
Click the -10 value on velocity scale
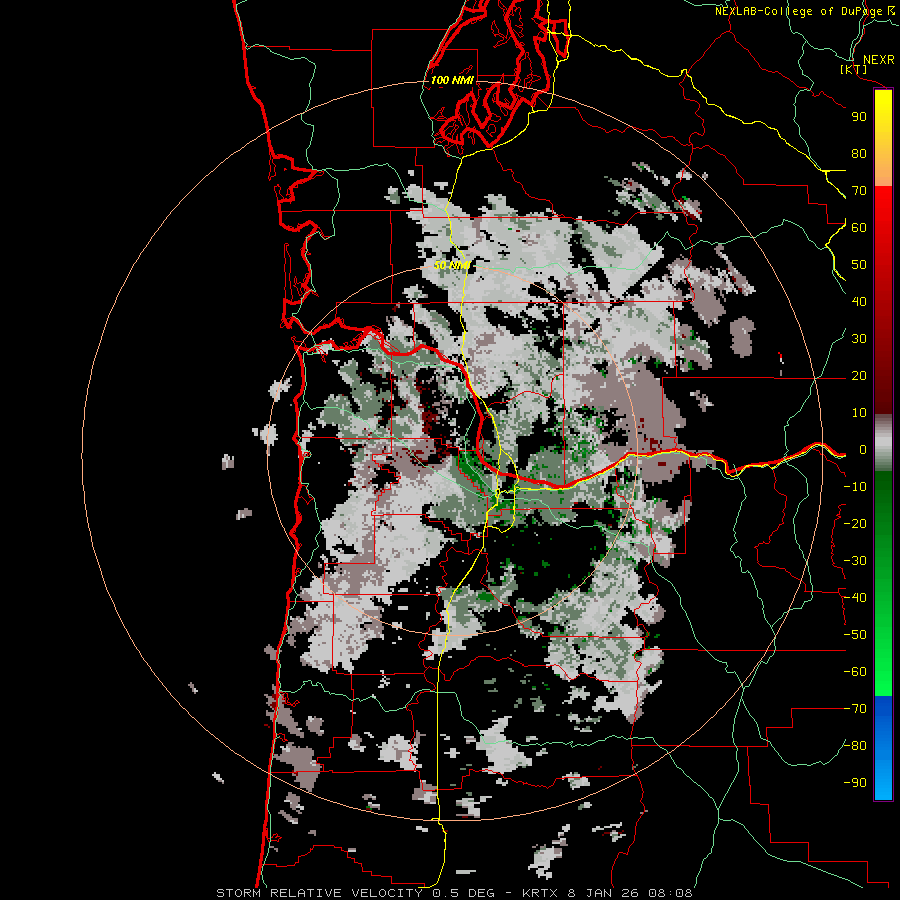point(855,487)
